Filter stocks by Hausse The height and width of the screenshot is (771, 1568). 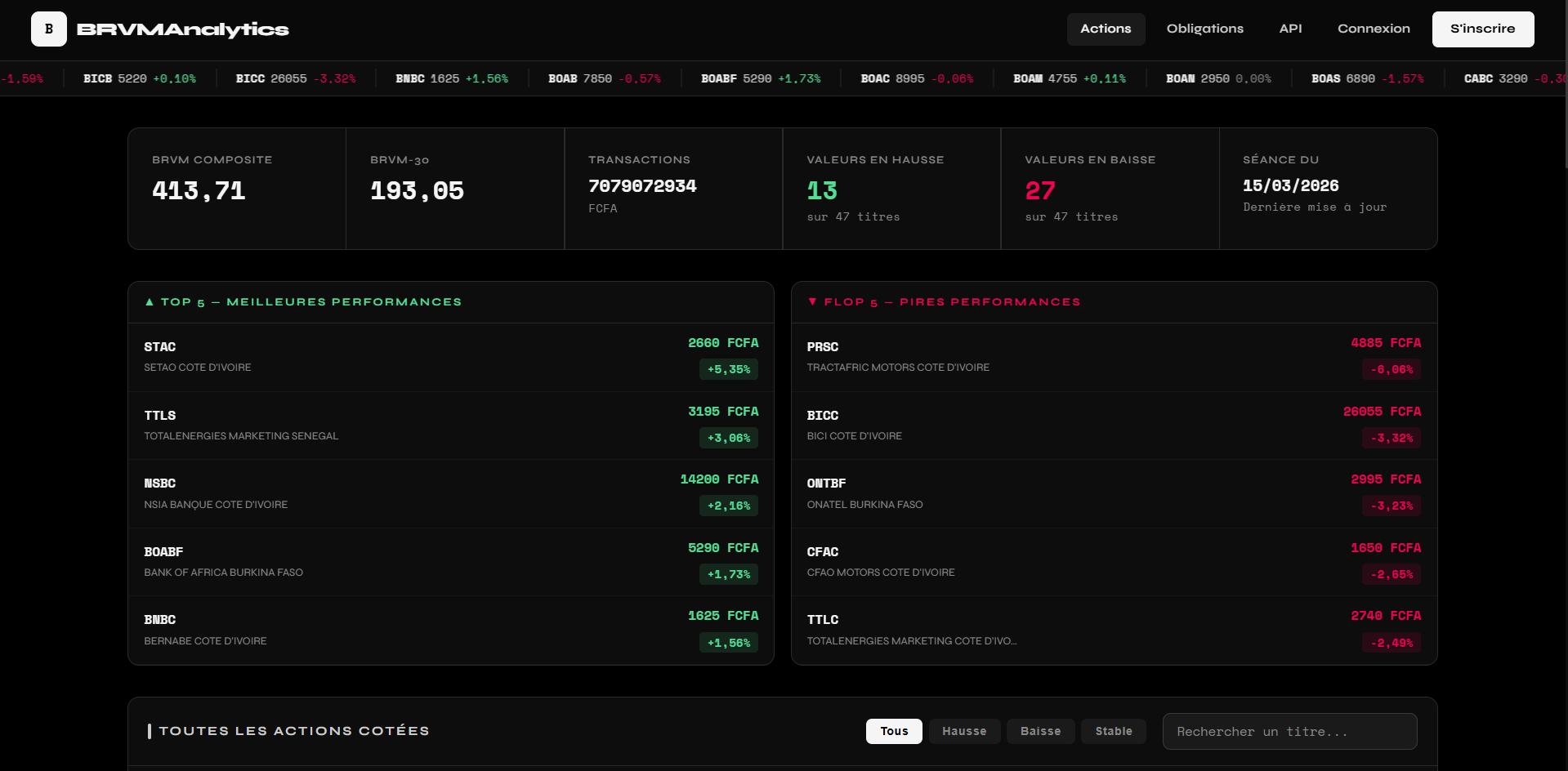(x=963, y=731)
